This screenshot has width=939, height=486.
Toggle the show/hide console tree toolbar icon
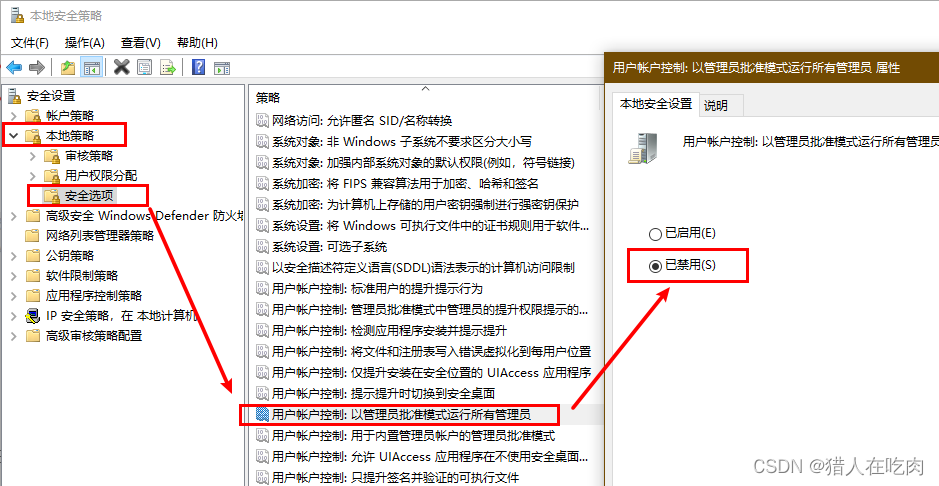91,67
